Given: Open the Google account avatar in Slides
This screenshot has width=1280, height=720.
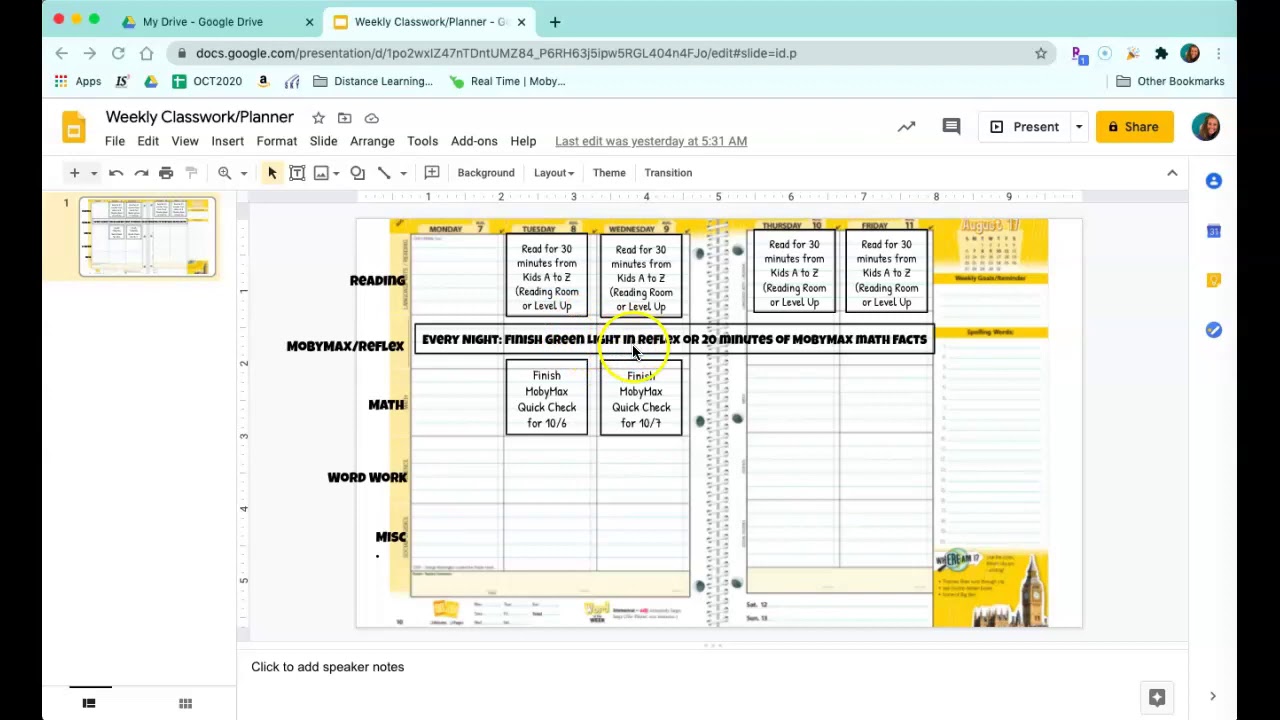Looking at the screenshot, I should click(1206, 127).
